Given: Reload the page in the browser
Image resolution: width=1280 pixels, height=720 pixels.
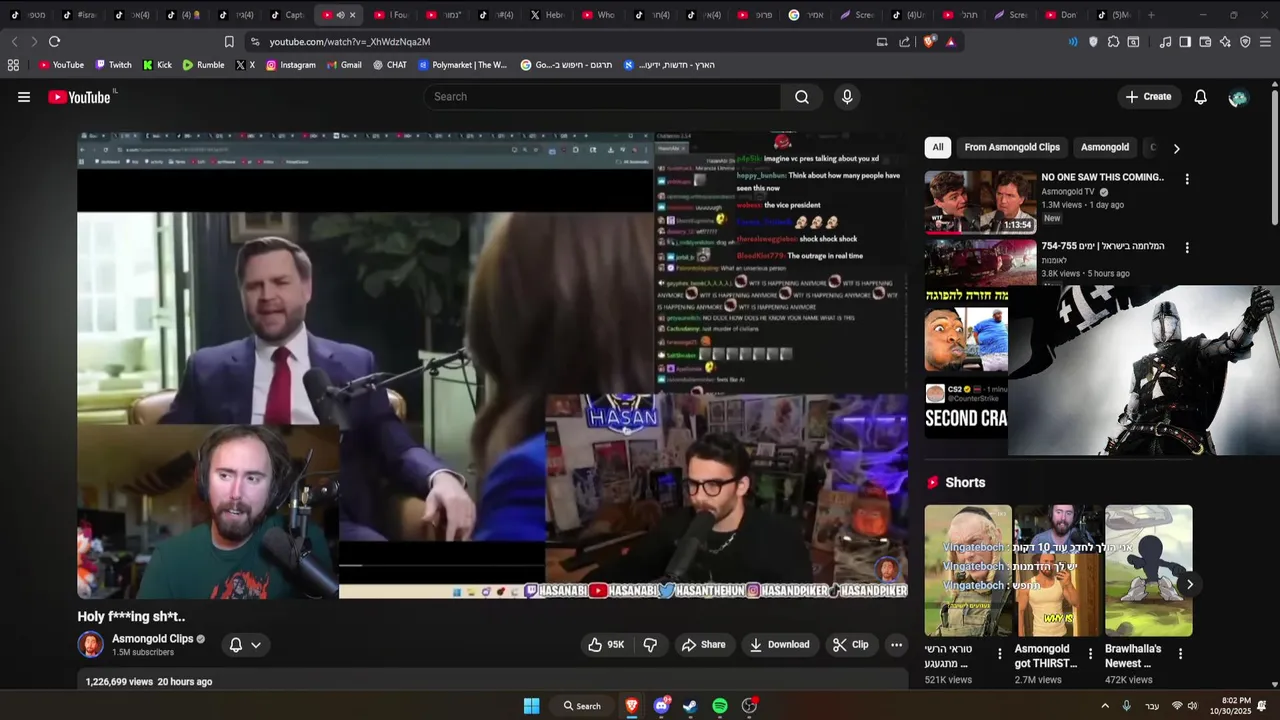Looking at the screenshot, I should 54,42.
